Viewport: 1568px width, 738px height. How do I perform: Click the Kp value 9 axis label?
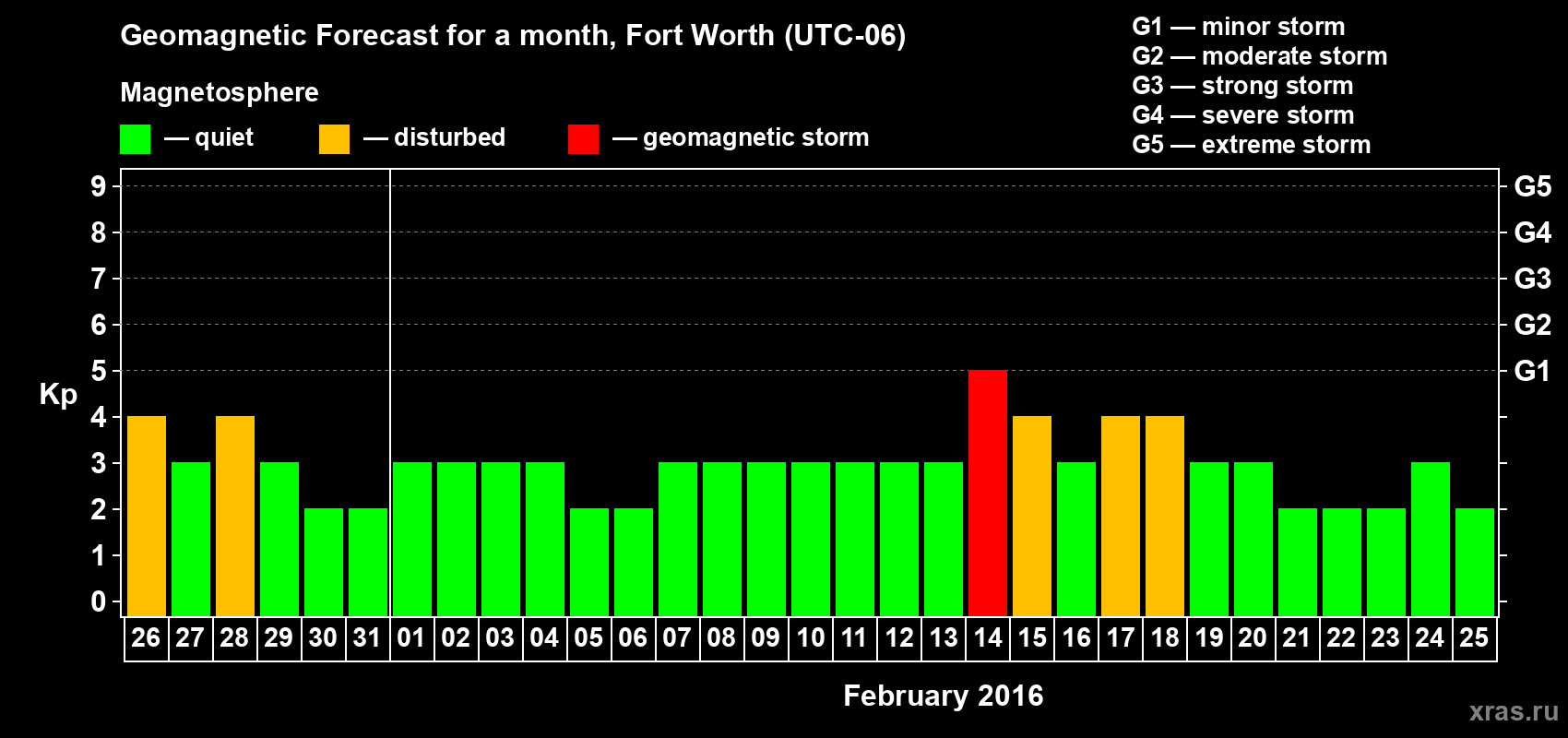[99, 186]
